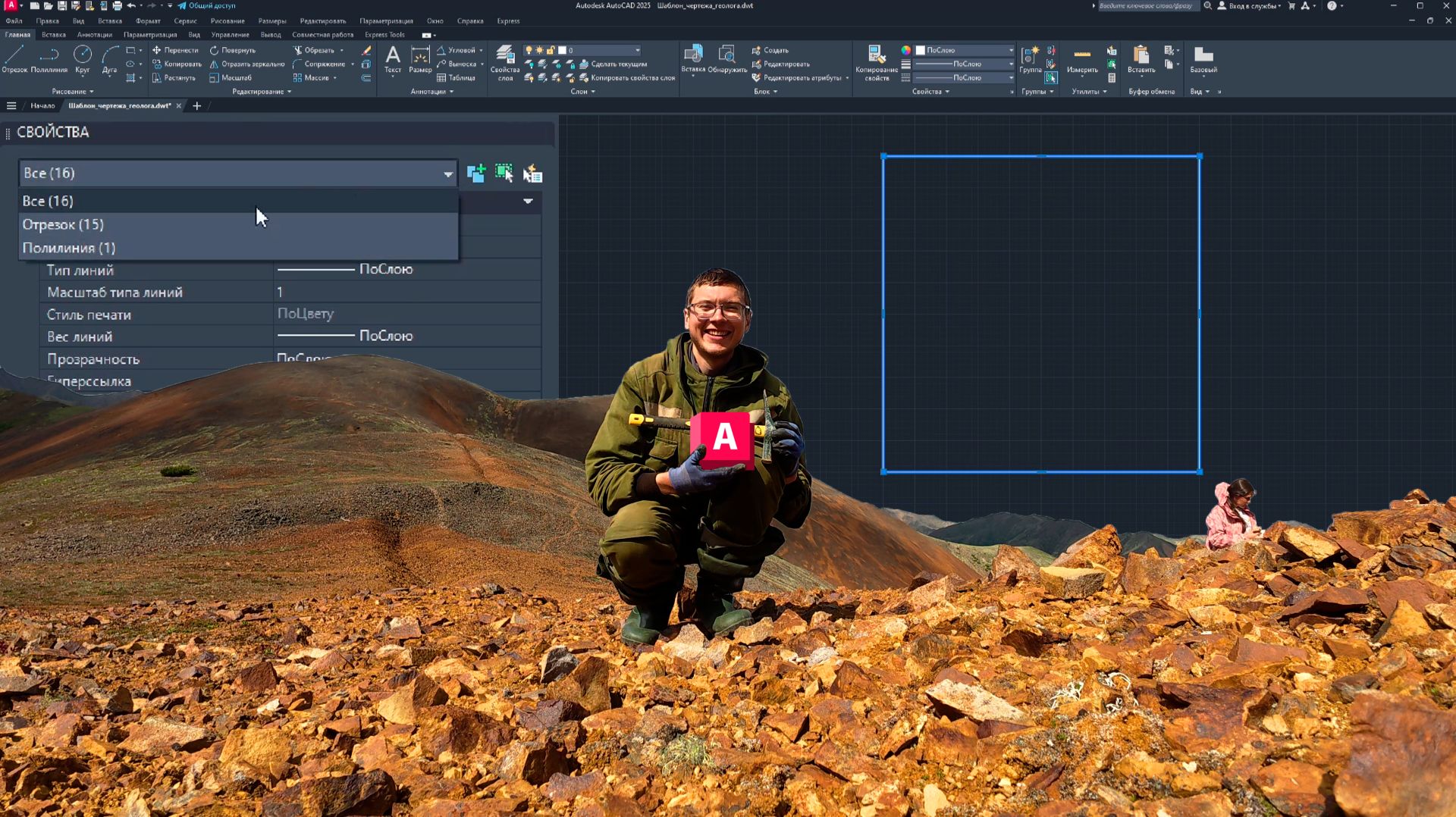Switch to the Начало document tab
Image resolution: width=1456 pixels, height=817 pixels.
pos(42,105)
